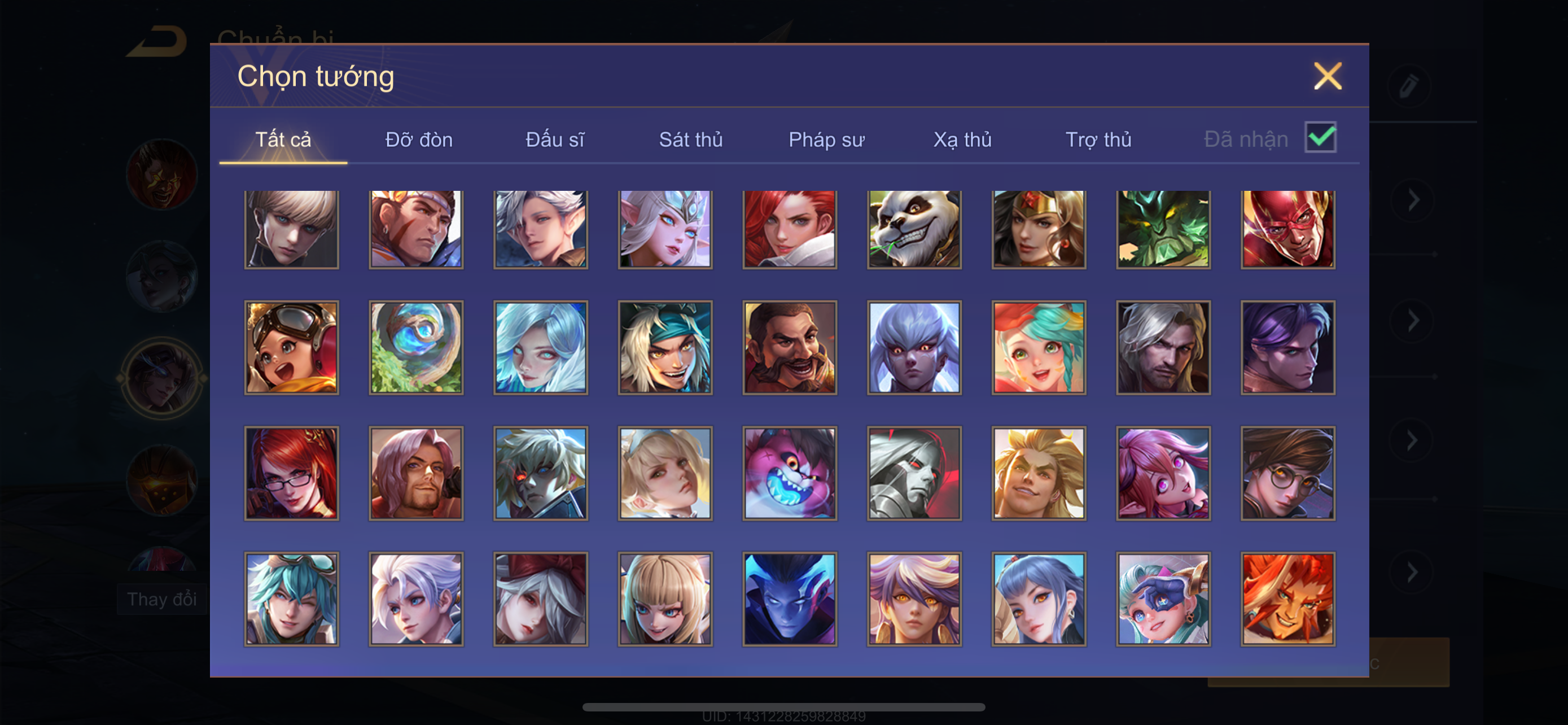The width and height of the screenshot is (1568, 725).
Task: Toggle the Đã nhận checkbox
Action: [x=1320, y=137]
